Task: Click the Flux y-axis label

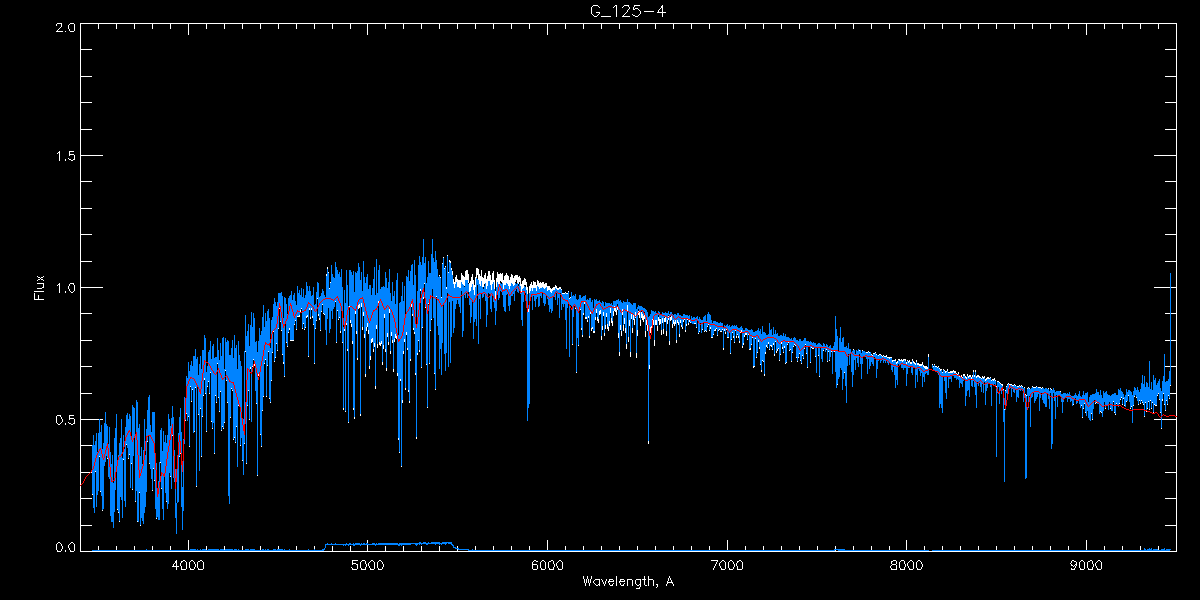Action: (x=40, y=287)
